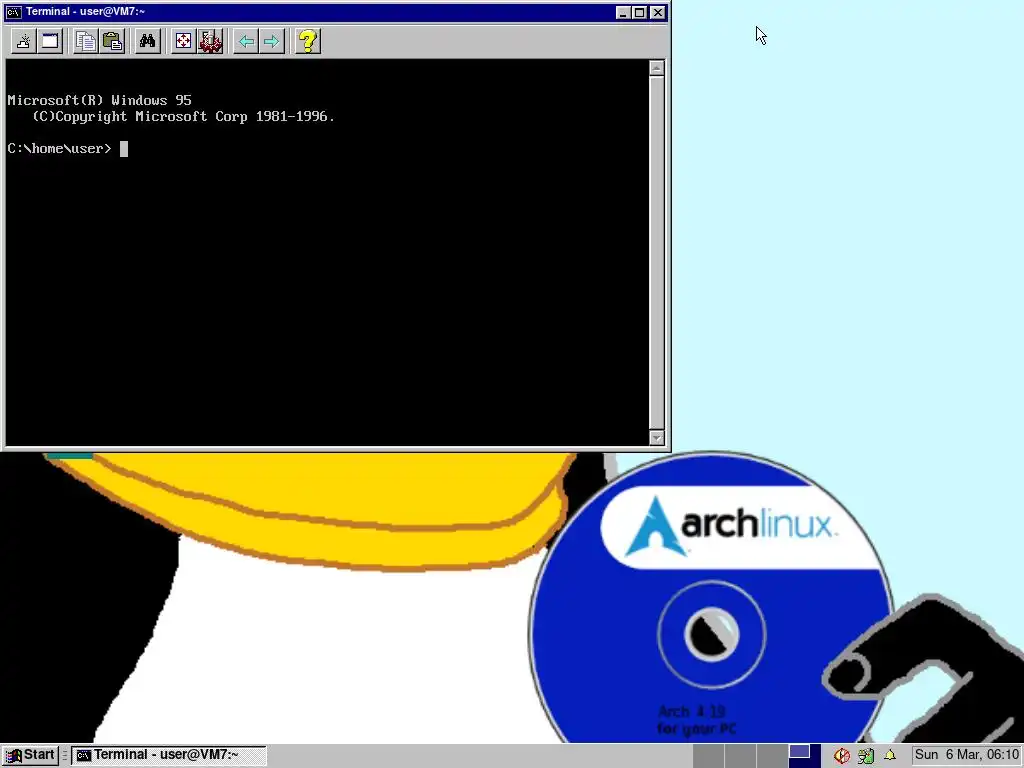The image size is (1024, 768).
Task: Click the red crossed-out tray icon
Action: click(841, 756)
